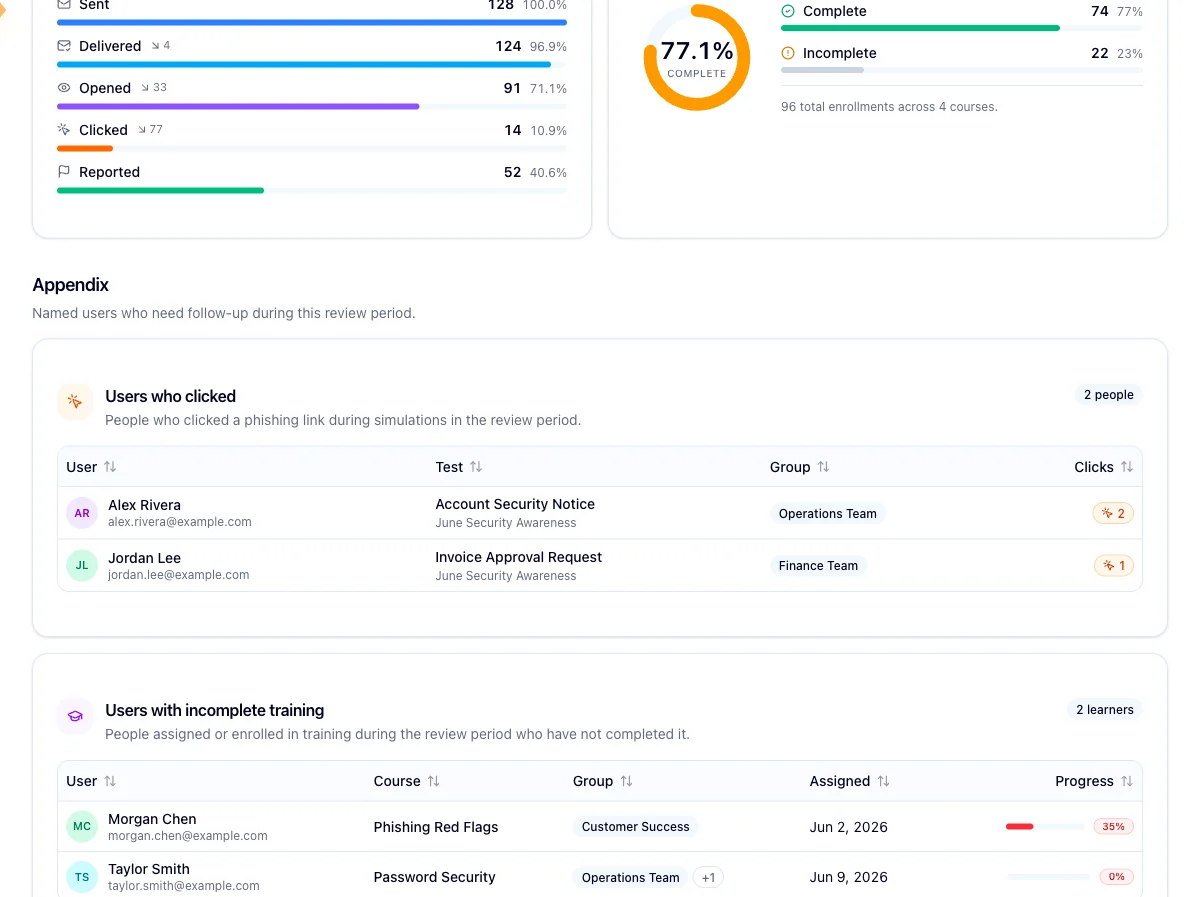The height and width of the screenshot is (897, 1200).
Task: Click the 2 learners count badge
Action: (x=1105, y=709)
